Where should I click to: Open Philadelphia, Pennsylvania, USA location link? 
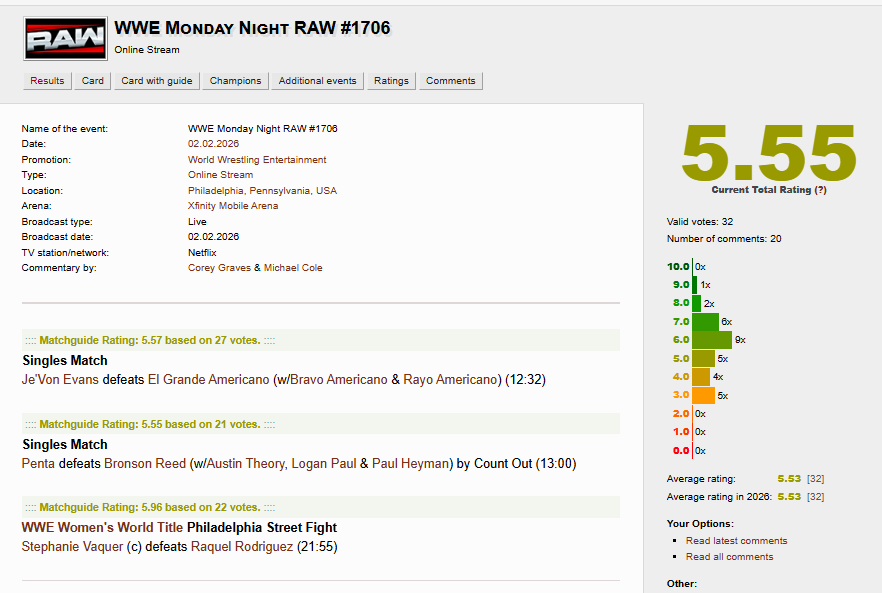262,190
